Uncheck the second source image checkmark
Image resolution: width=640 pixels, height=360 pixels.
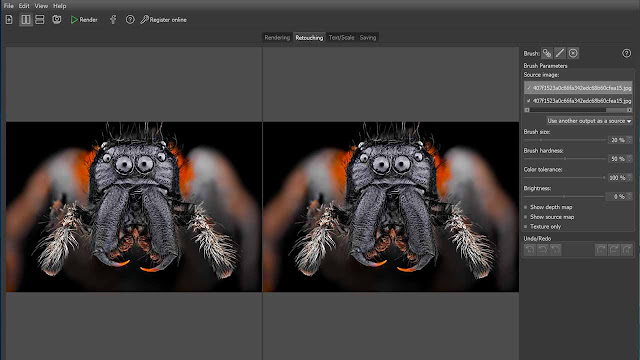click(529, 101)
